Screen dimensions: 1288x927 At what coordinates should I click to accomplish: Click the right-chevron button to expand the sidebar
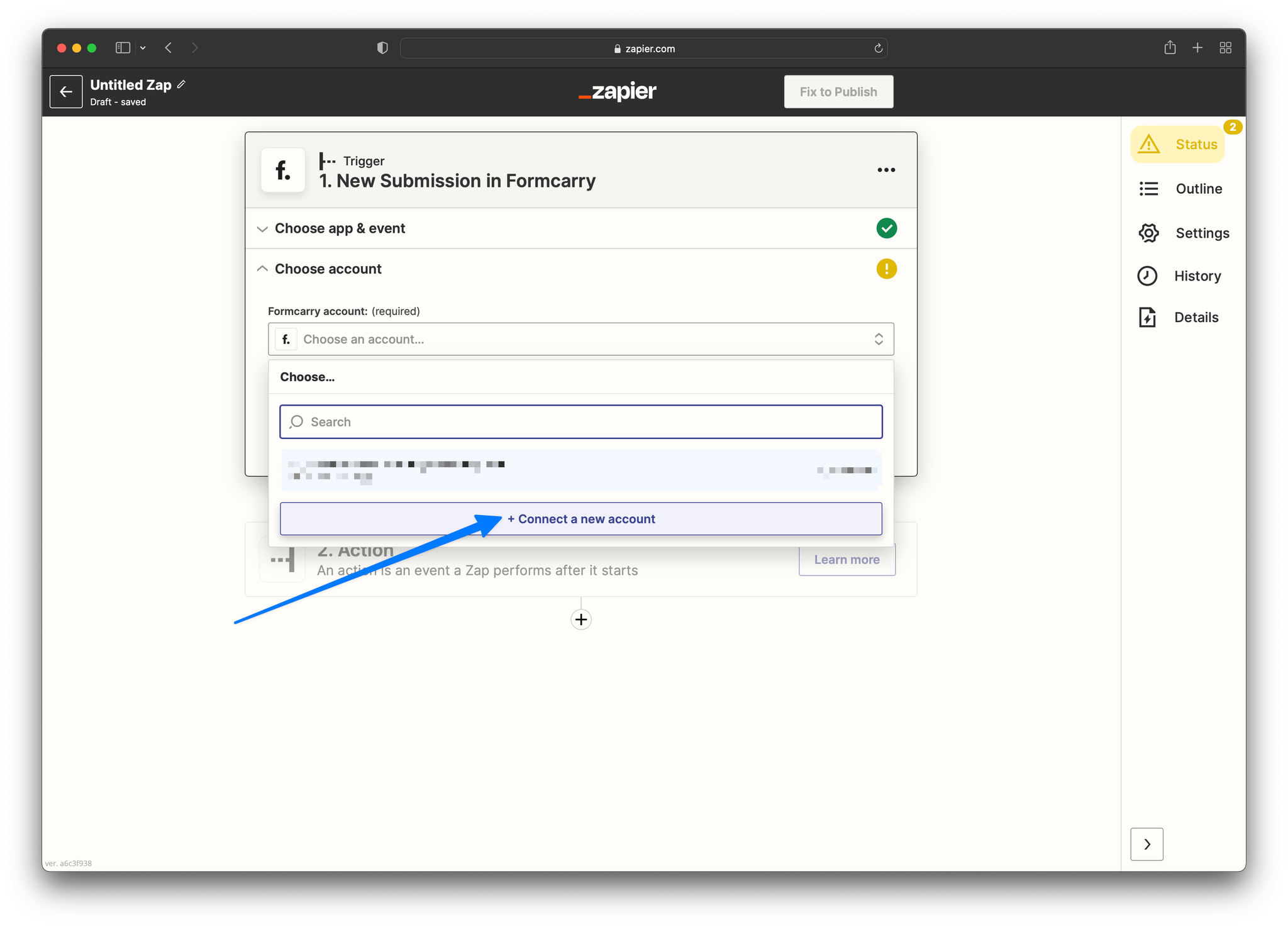[1146, 844]
